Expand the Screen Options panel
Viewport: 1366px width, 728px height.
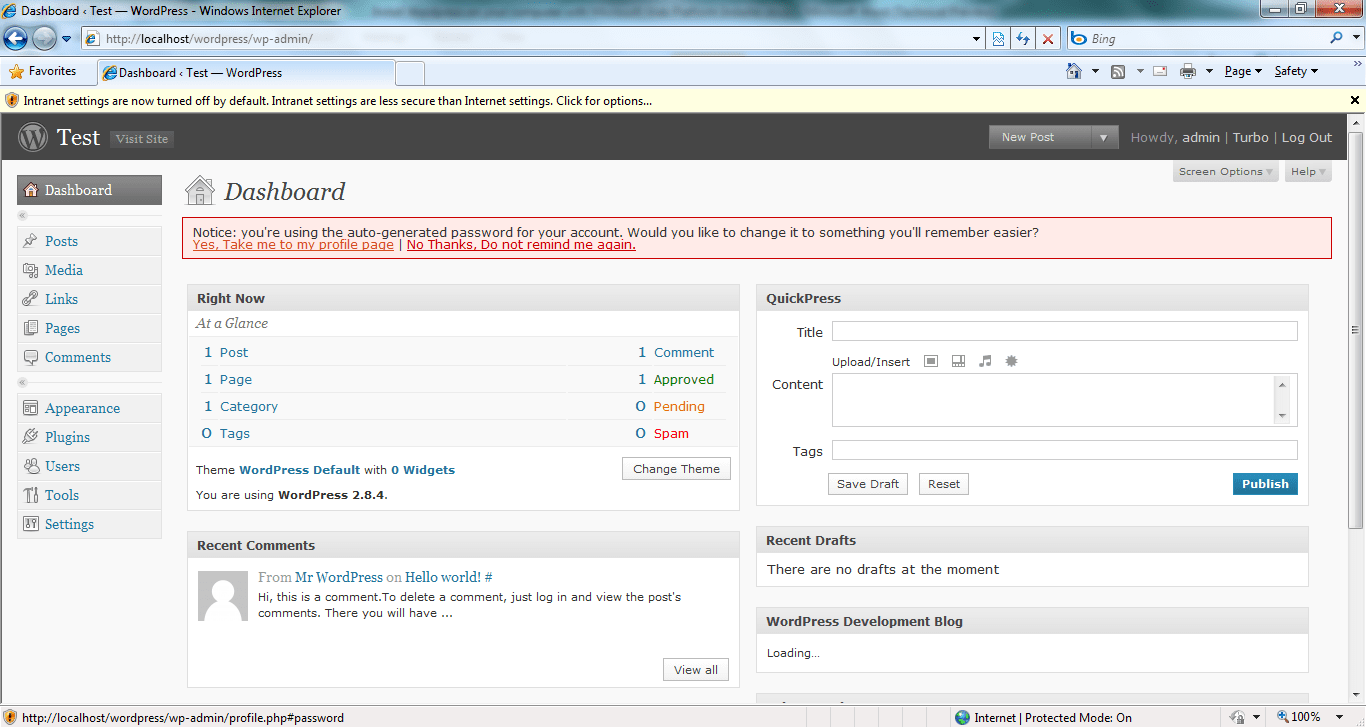(1226, 171)
